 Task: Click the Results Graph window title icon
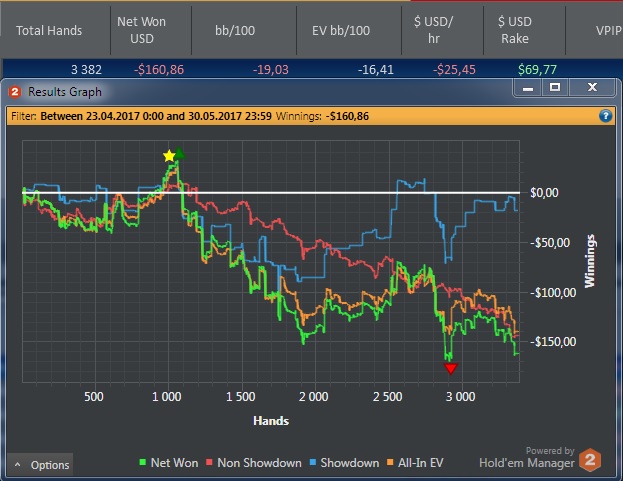tap(15, 92)
